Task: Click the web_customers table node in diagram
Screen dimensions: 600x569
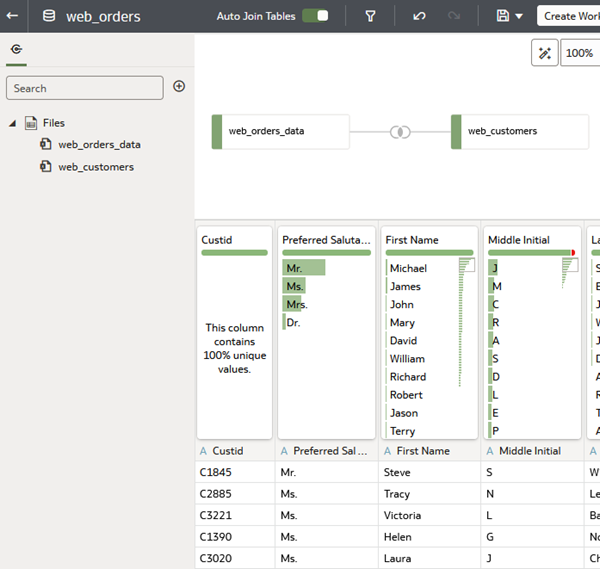Action: (x=520, y=132)
